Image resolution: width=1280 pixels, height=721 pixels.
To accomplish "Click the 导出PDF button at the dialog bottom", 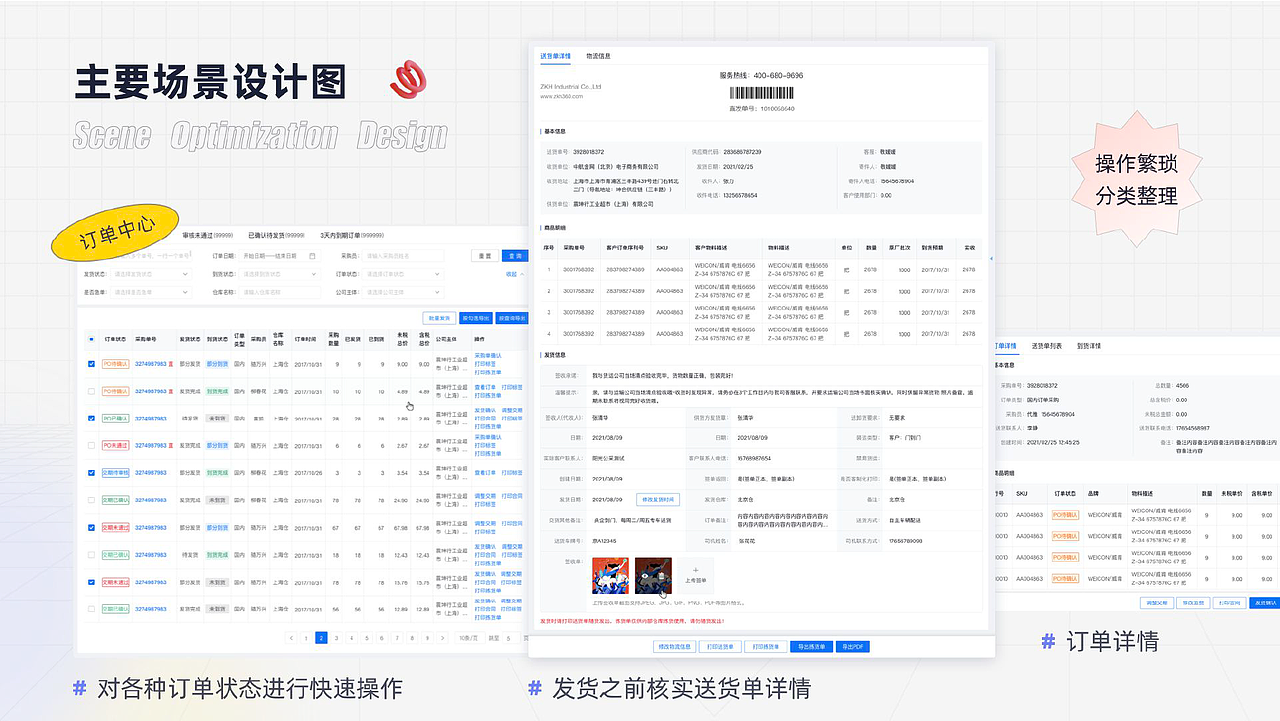I will pos(851,646).
